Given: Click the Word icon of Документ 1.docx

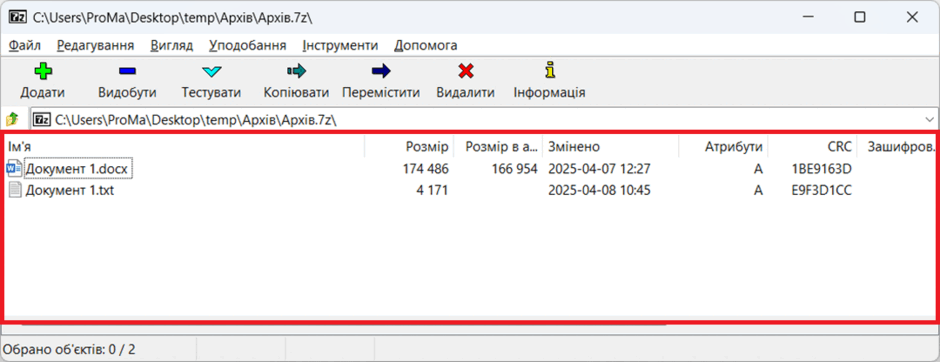Looking at the screenshot, I should (14, 169).
